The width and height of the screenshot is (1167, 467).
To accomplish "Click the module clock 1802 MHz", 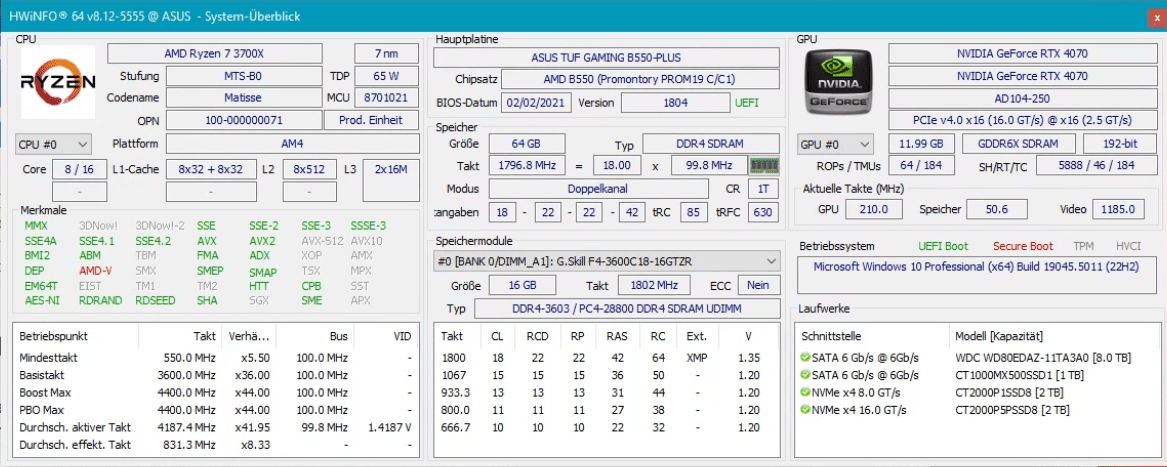I will coord(653,285).
